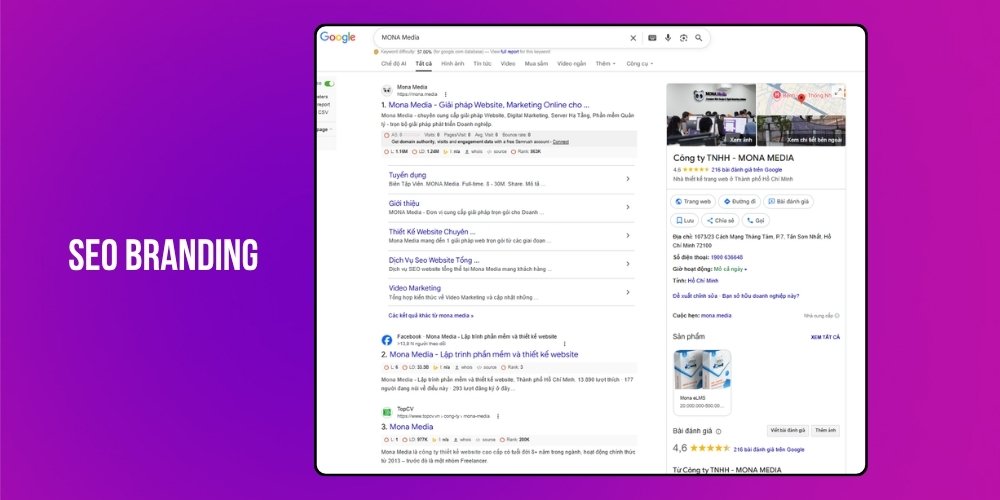Click the Facebook favicon on second result
The width and height of the screenshot is (1000, 500).
pyautogui.click(x=386, y=340)
